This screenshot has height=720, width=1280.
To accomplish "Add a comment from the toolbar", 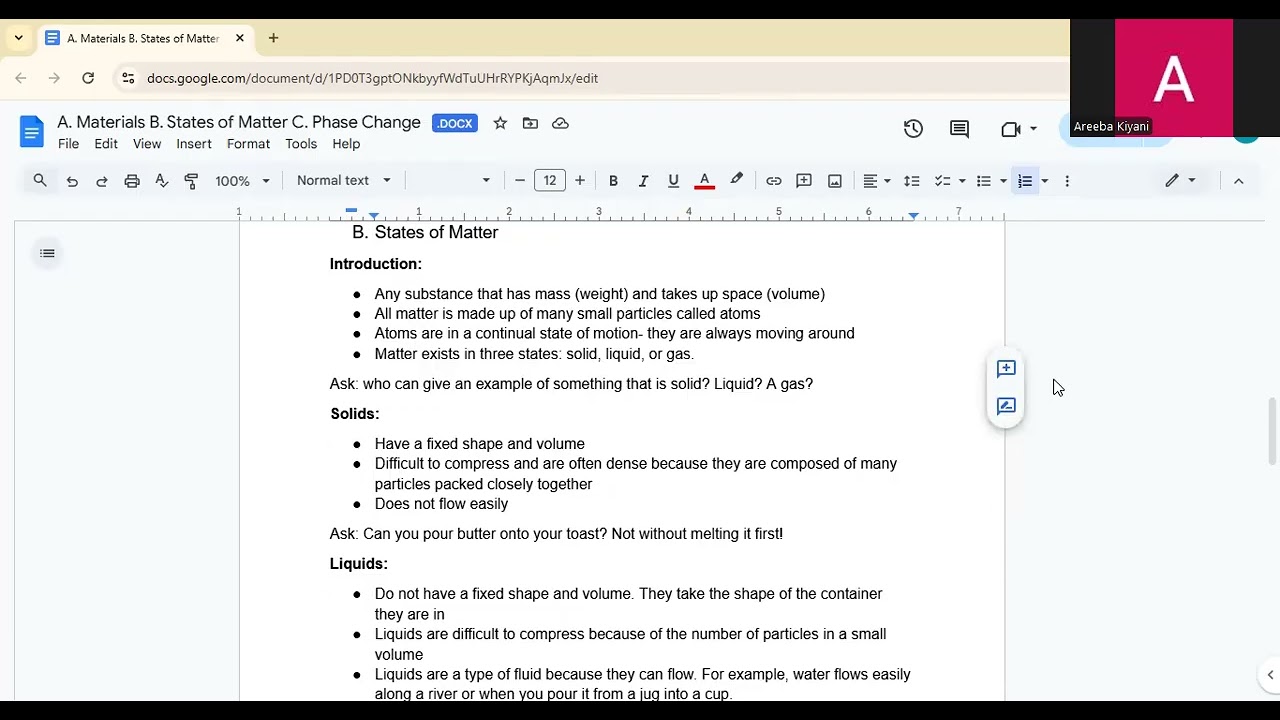I will pos(804,181).
